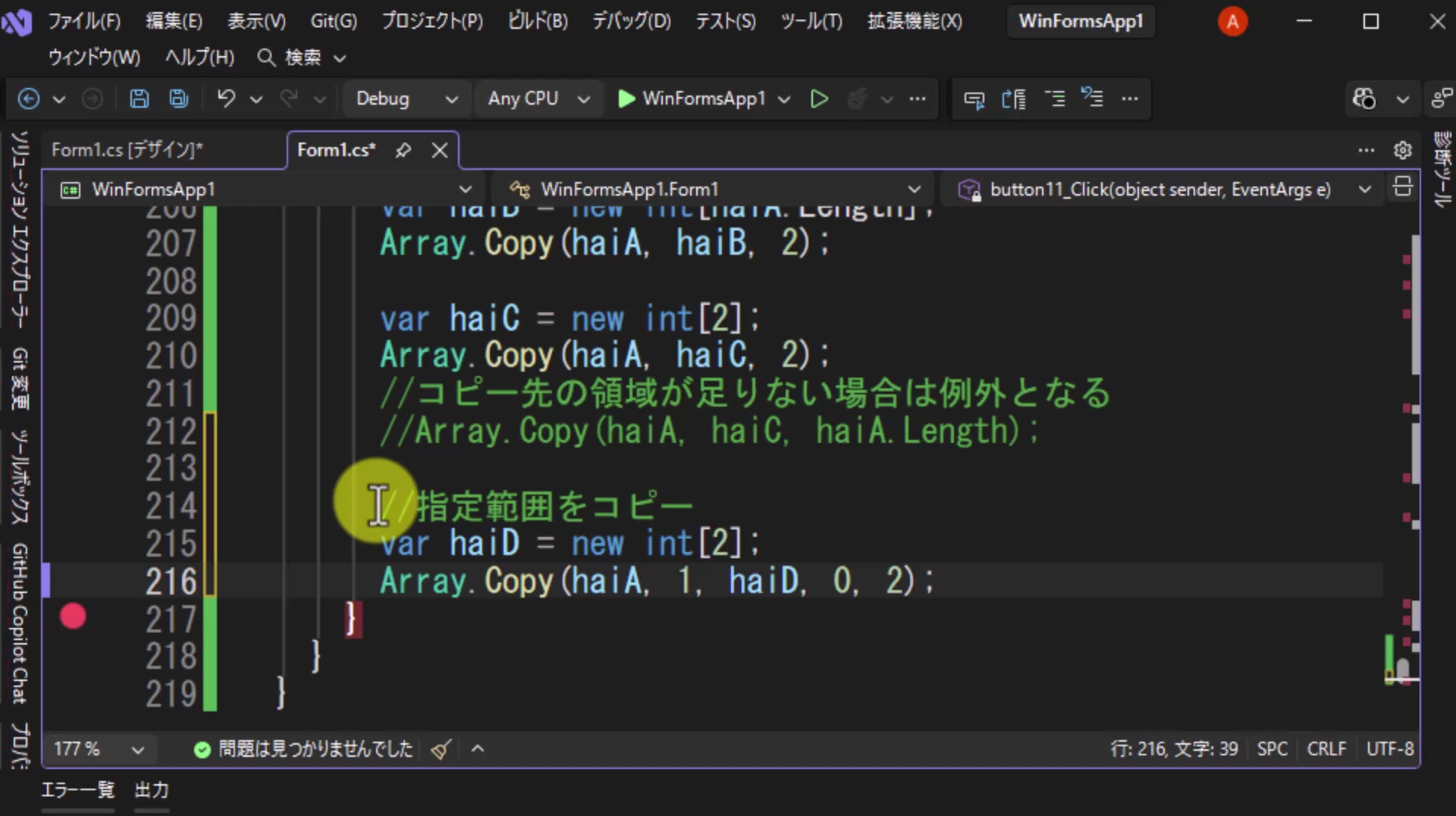This screenshot has height=816, width=1456.
Task: Start debugging WinFormsApp1 with green play button
Action: 626,99
